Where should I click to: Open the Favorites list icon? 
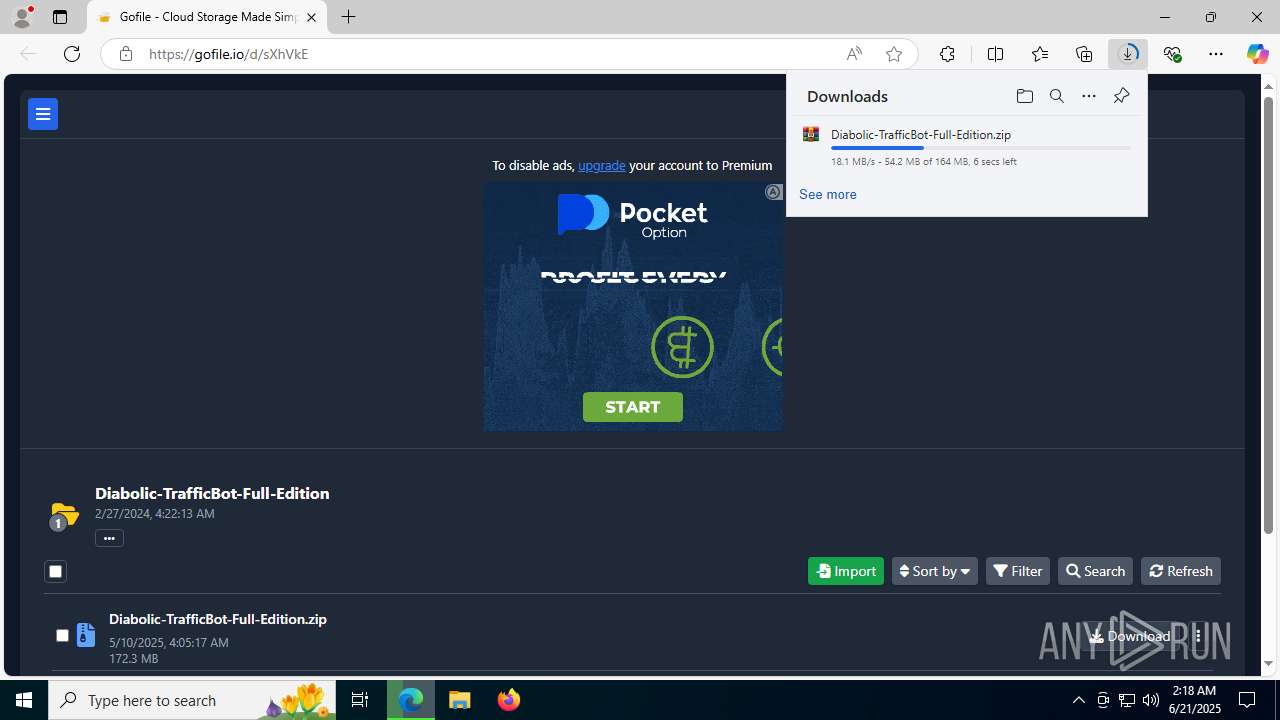(x=1040, y=54)
